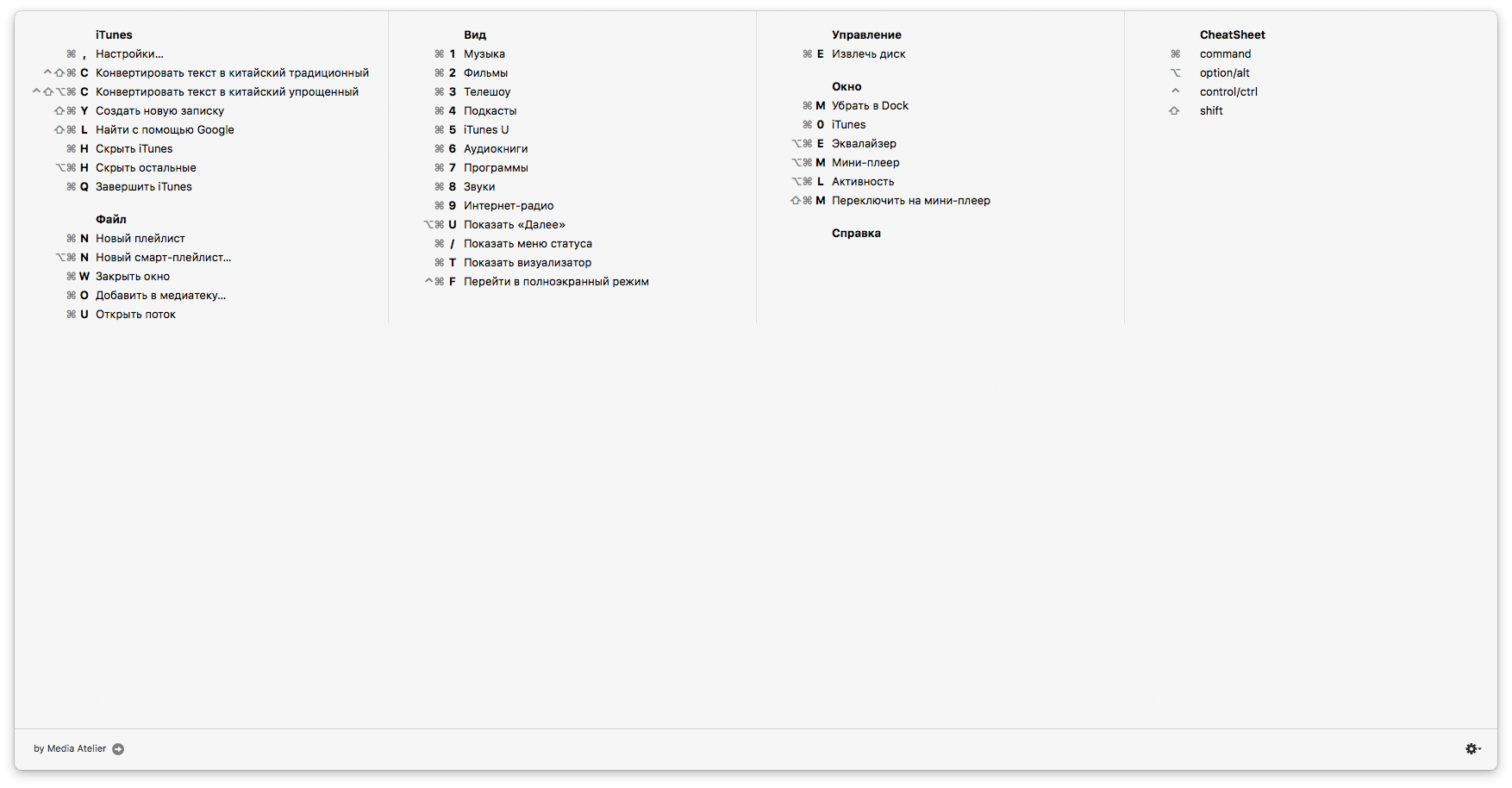Click Показать визуализатор
Viewport: 1512px width, 788px height.
click(528, 263)
